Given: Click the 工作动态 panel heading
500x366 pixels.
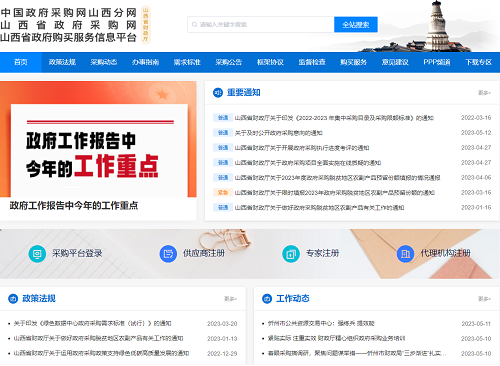Looking at the screenshot, I should tap(293, 299).
